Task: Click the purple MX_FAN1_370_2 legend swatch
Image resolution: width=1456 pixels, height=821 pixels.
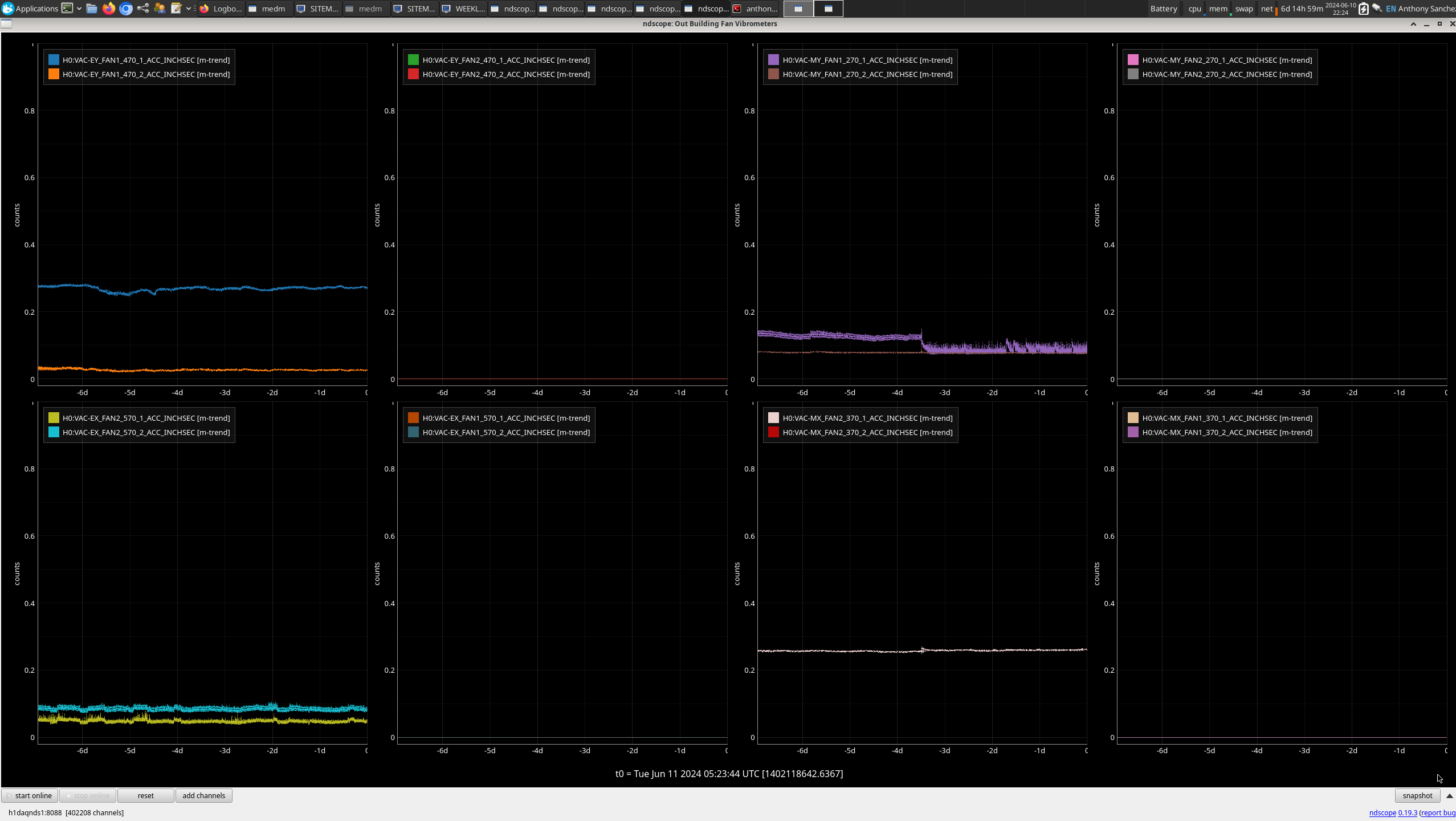Action: [1133, 432]
